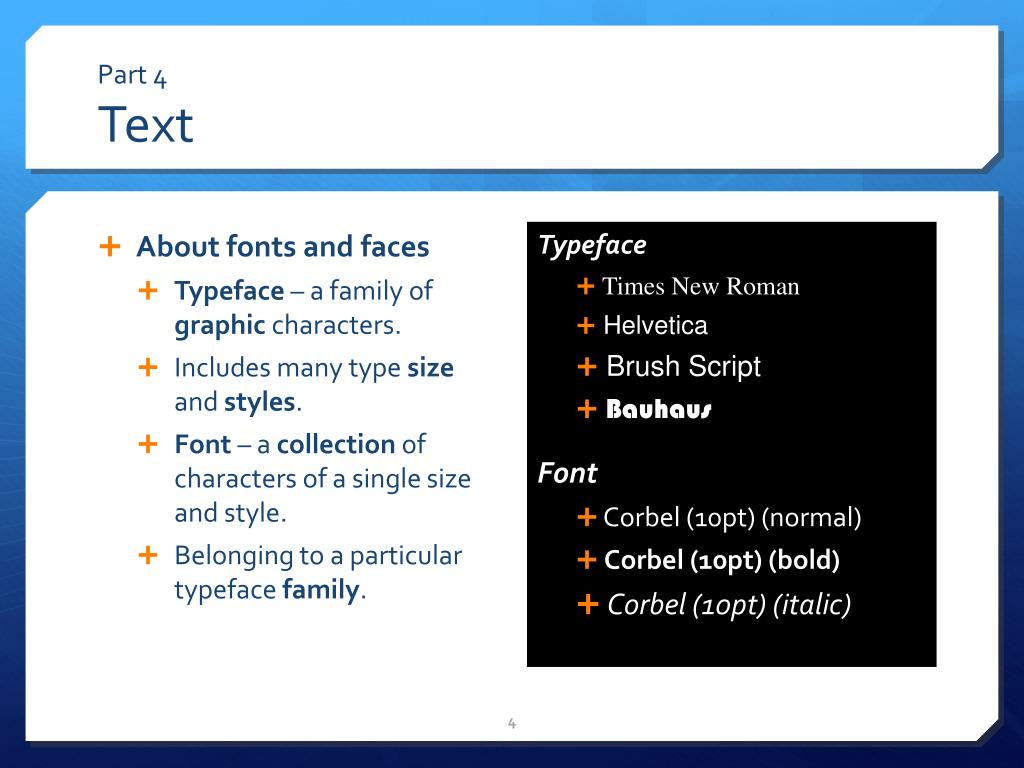Click the italic 'Font' heading in black box

click(x=567, y=473)
